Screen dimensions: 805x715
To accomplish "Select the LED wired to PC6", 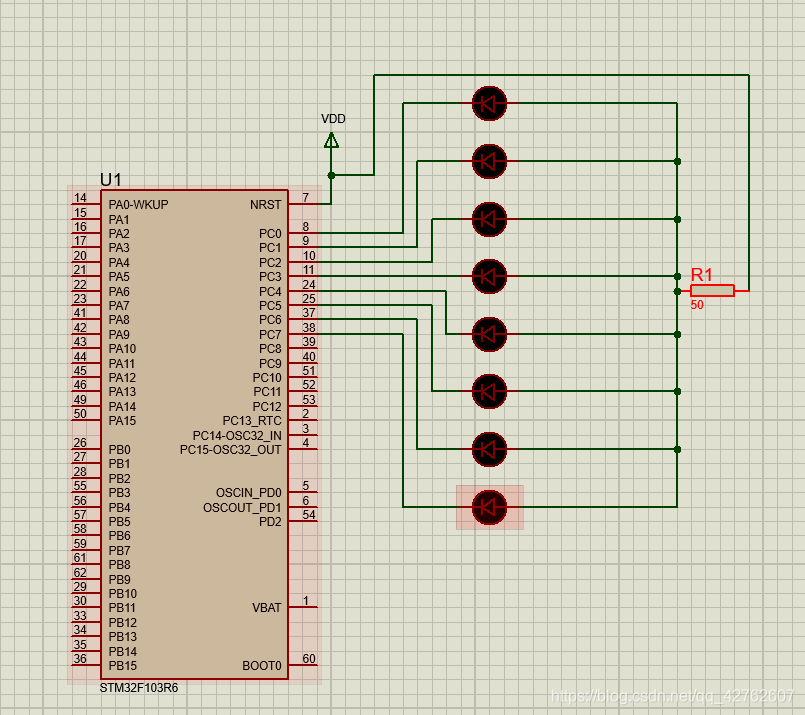I will point(489,450).
